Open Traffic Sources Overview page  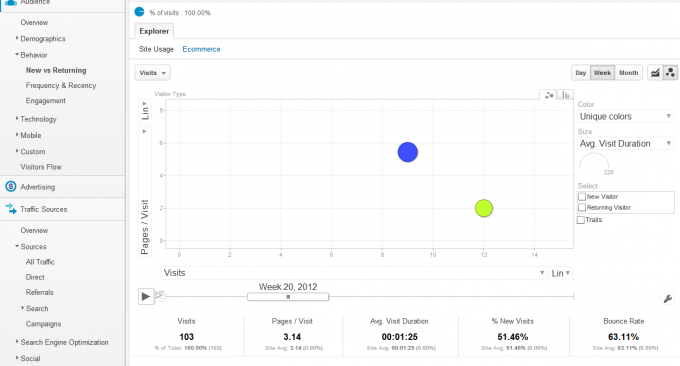(34, 230)
